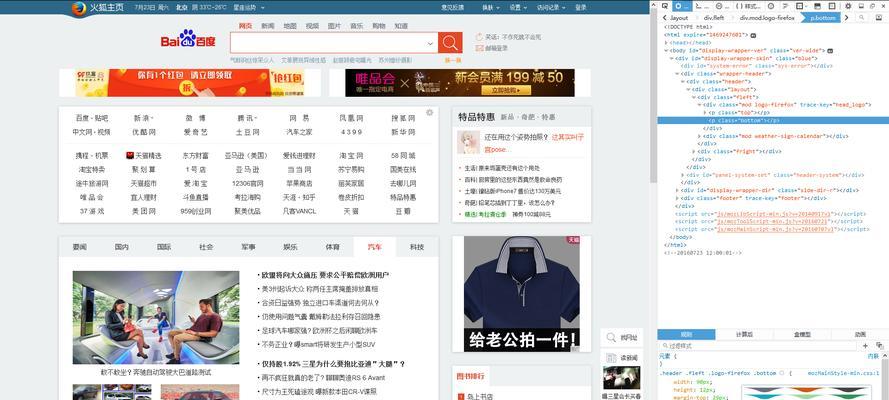
Task: Expand the p class top node
Action: 705,113
